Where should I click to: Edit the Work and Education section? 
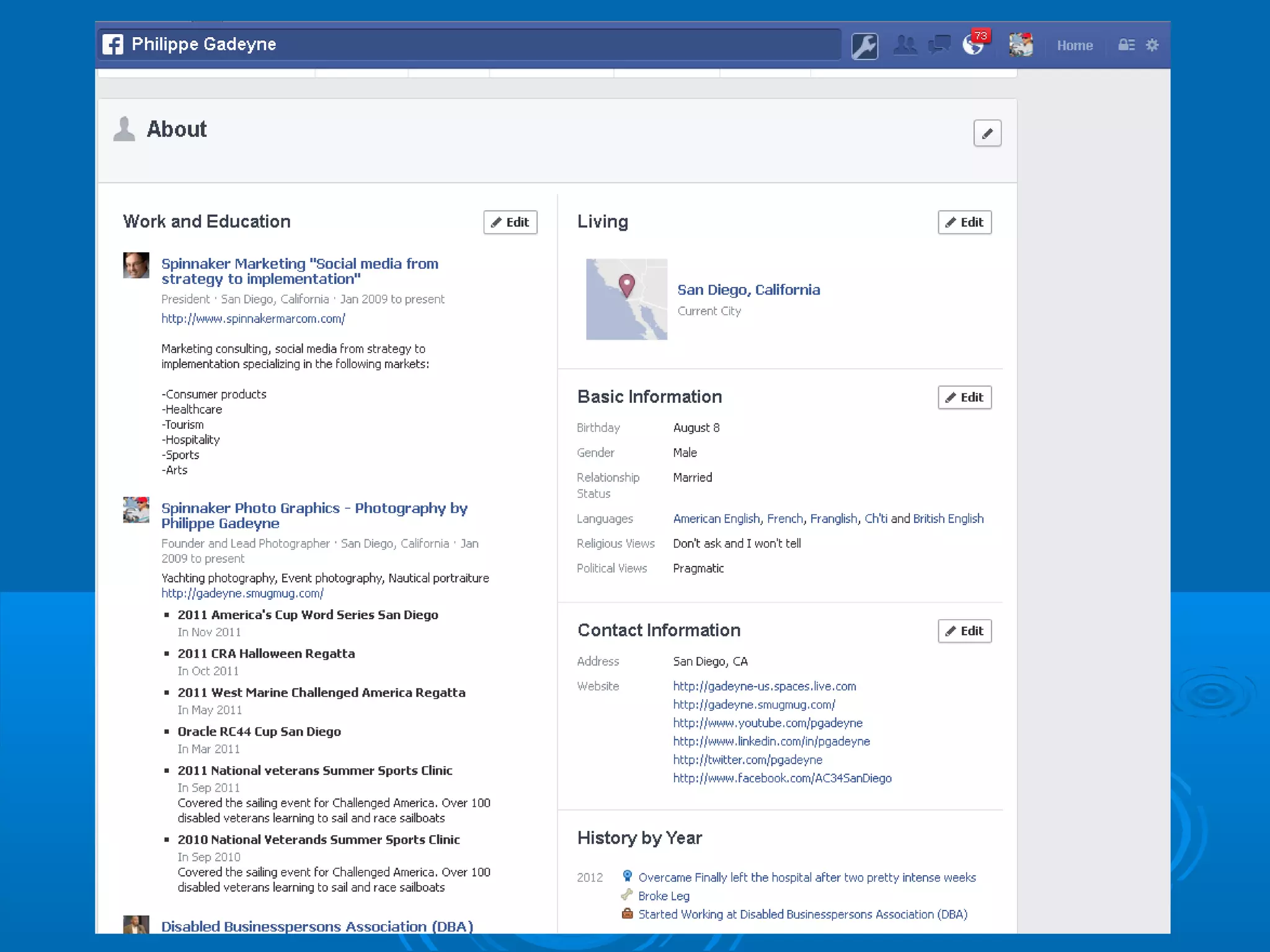pos(510,223)
